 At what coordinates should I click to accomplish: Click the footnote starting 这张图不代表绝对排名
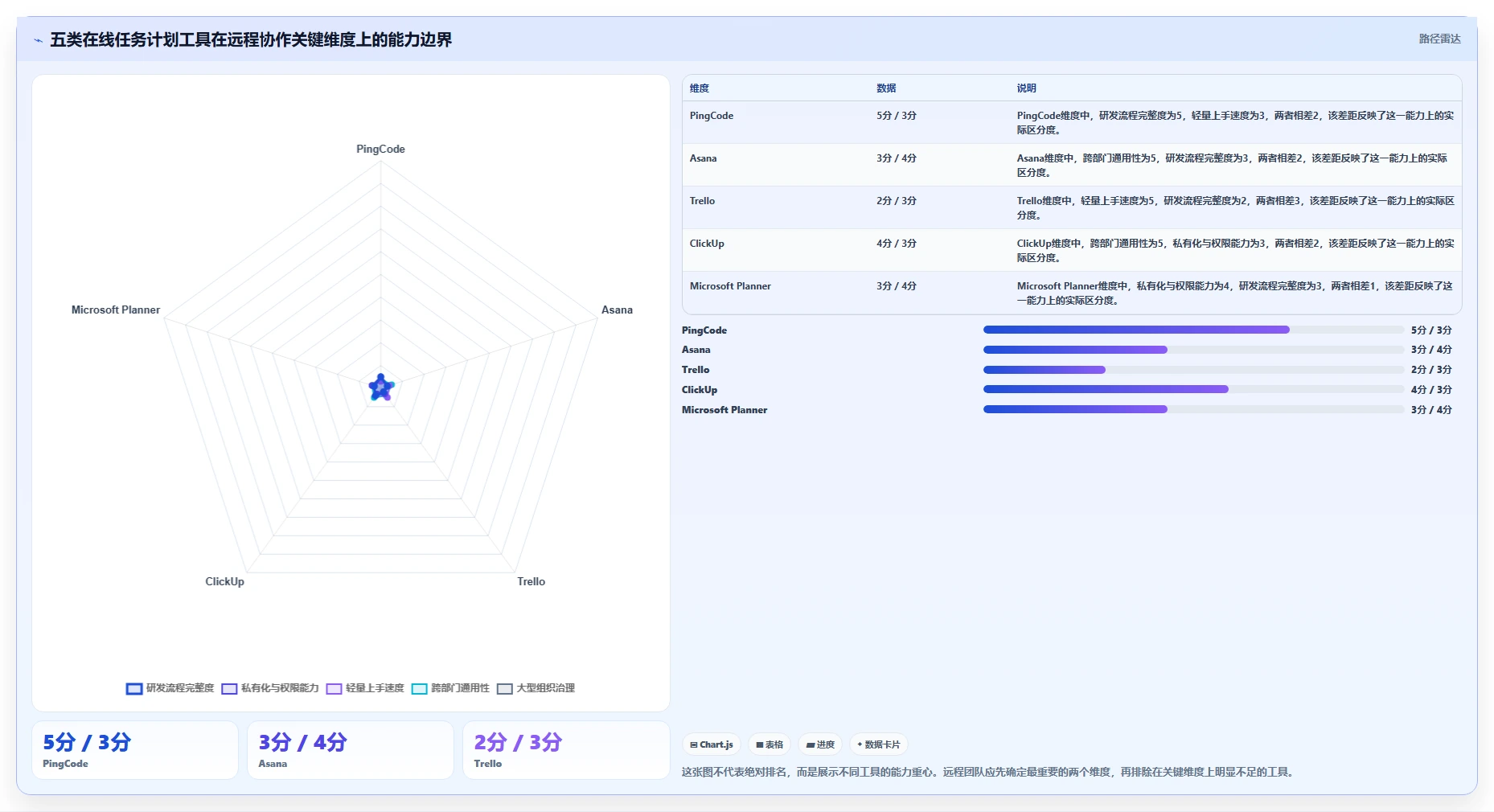point(989,772)
